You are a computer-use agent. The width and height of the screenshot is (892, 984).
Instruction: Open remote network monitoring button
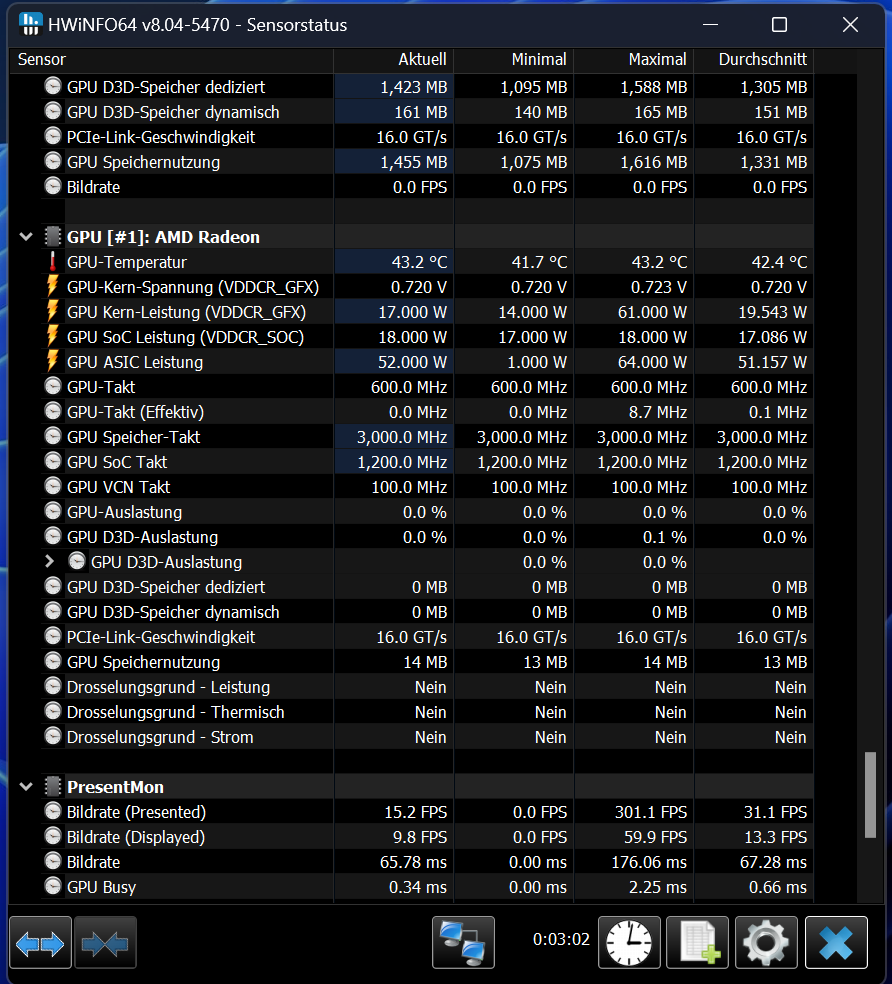click(463, 943)
